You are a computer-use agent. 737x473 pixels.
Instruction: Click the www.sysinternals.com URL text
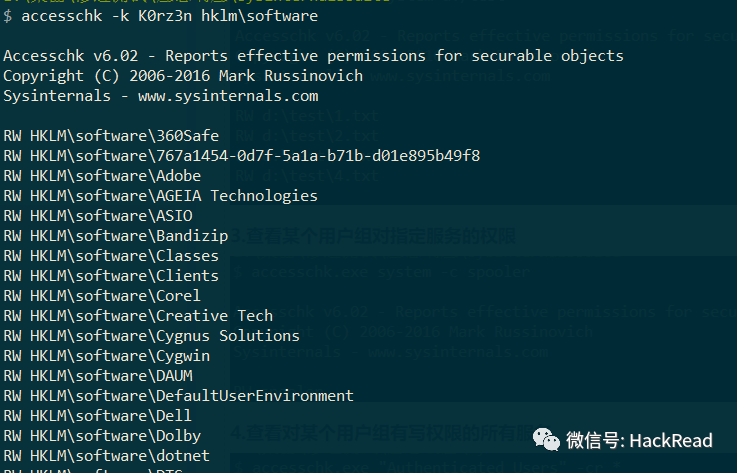tap(228, 96)
